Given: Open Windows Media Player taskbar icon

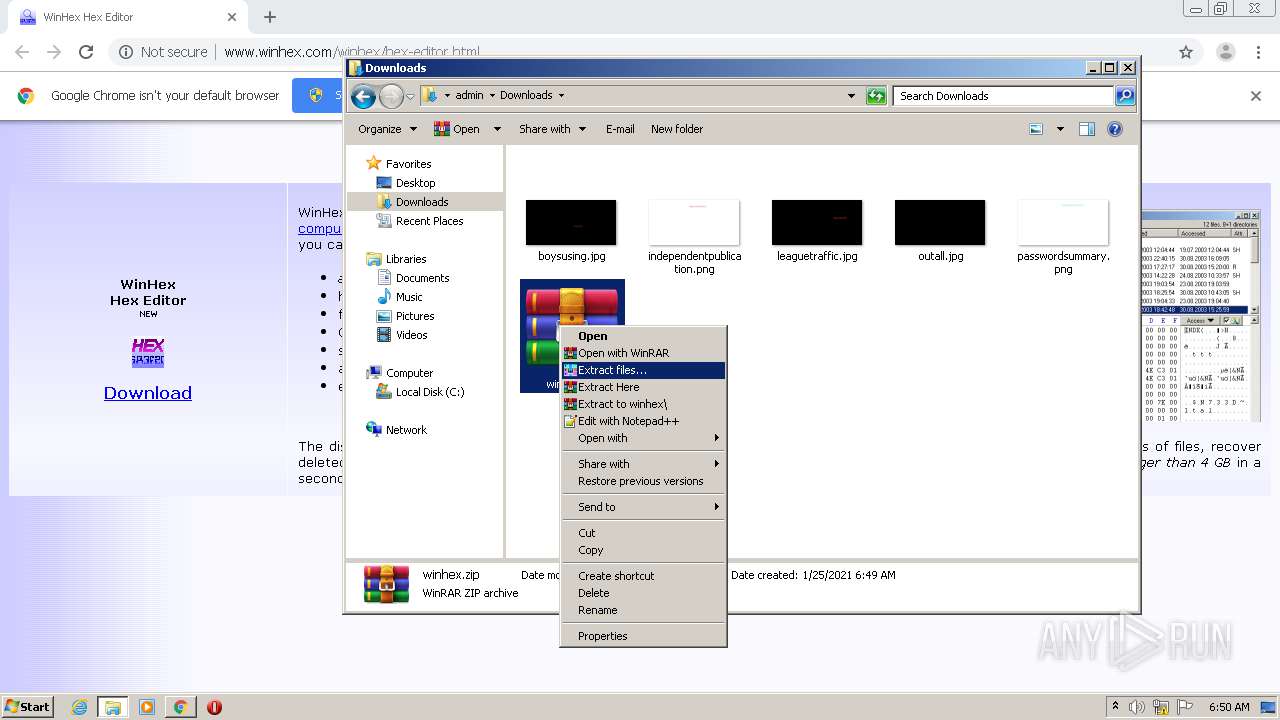Looking at the screenshot, I should 146,707.
